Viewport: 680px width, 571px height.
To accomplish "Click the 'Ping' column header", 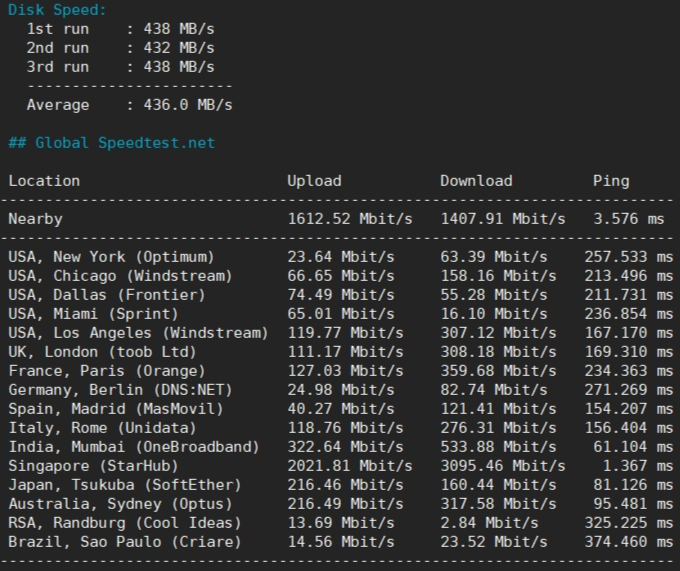I will pyautogui.click(x=611, y=181).
